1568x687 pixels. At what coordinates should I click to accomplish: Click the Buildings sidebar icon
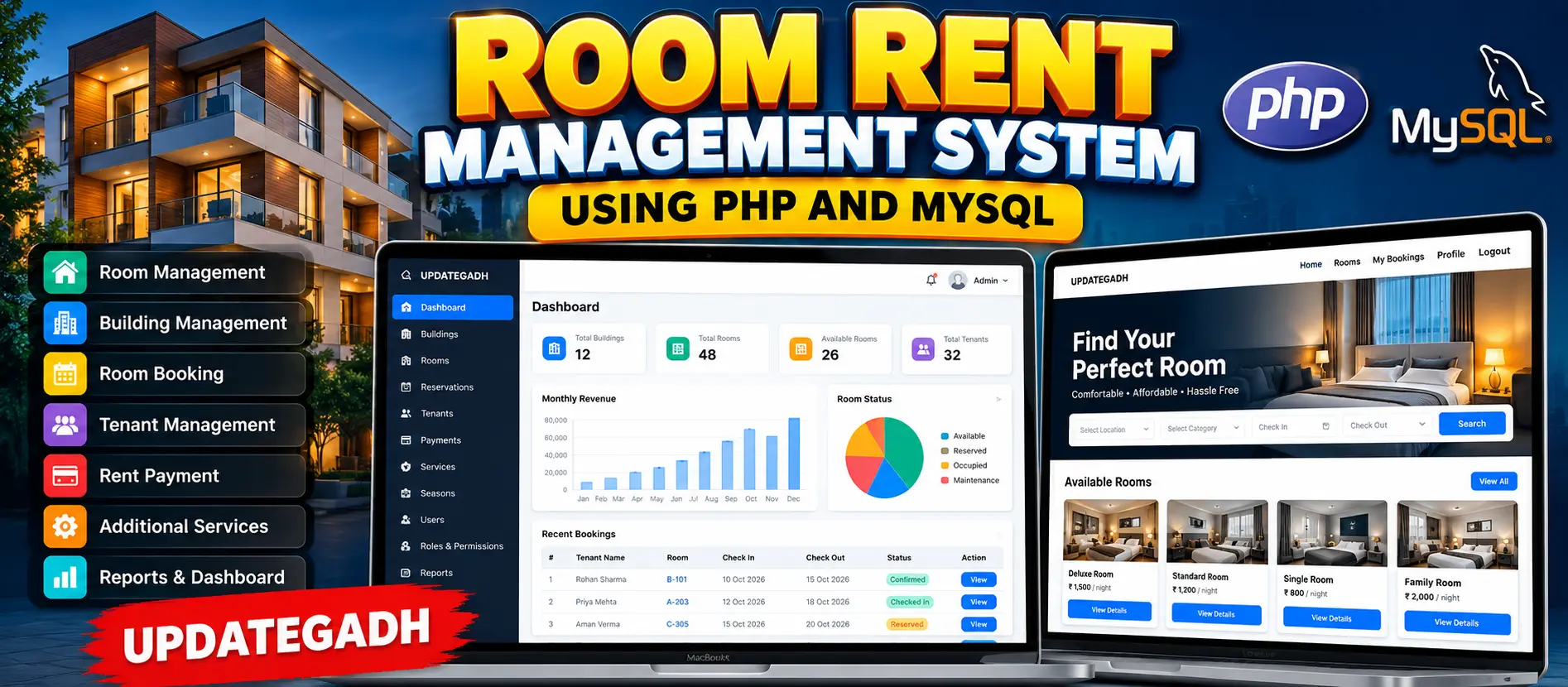click(x=406, y=334)
